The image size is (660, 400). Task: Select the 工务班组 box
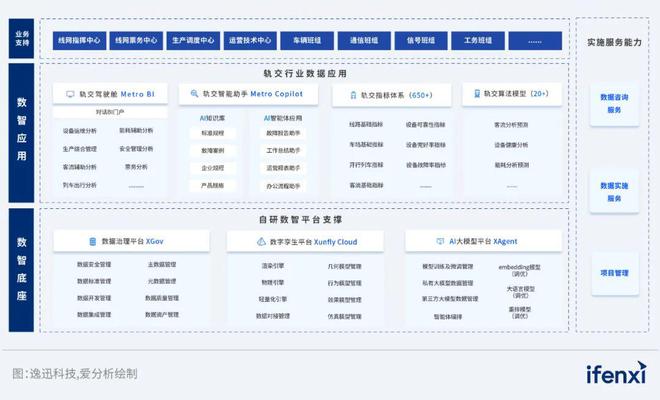pos(478,40)
